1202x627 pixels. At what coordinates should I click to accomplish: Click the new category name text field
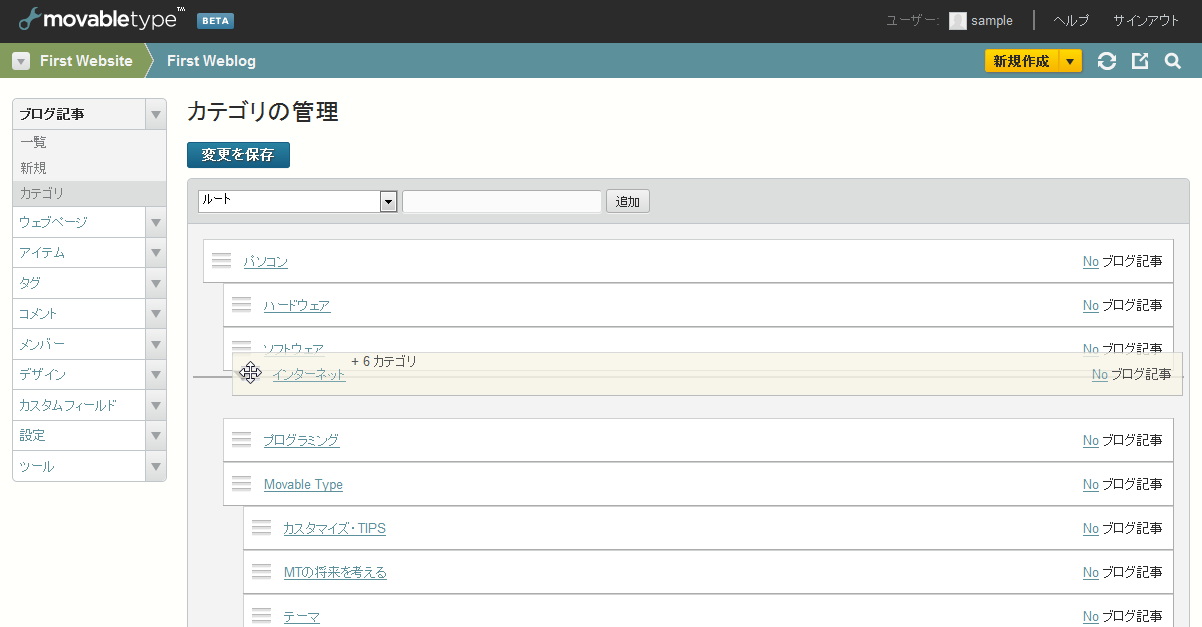(x=502, y=201)
